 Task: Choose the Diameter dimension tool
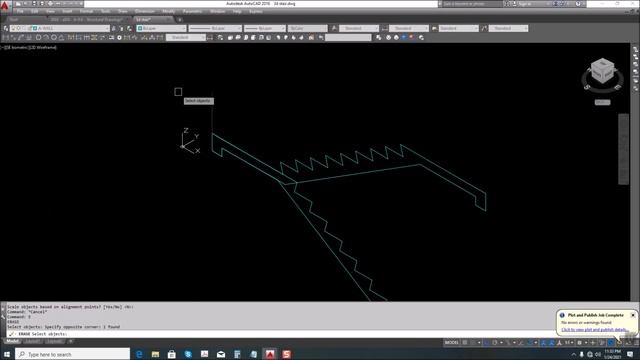click(x=53, y=38)
